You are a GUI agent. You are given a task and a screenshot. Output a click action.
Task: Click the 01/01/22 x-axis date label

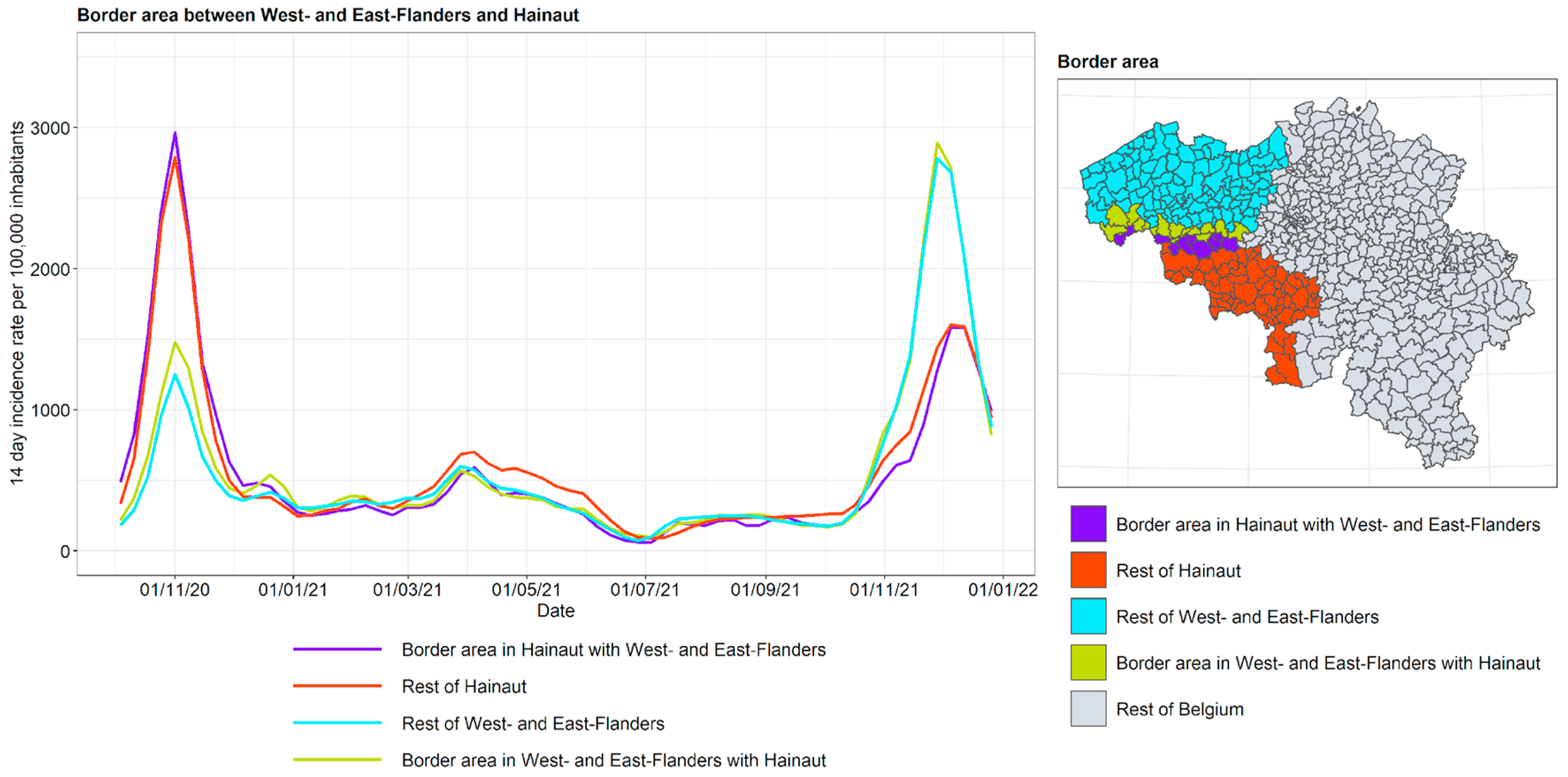[x=1002, y=590]
